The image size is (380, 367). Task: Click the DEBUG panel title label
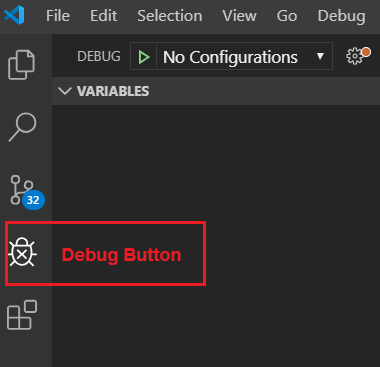click(99, 56)
